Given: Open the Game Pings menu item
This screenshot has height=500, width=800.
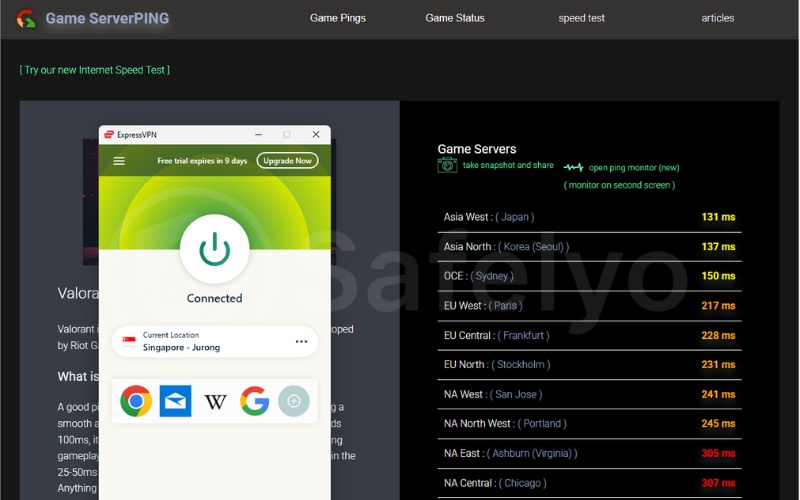Looking at the screenshot, I should 338,18.
